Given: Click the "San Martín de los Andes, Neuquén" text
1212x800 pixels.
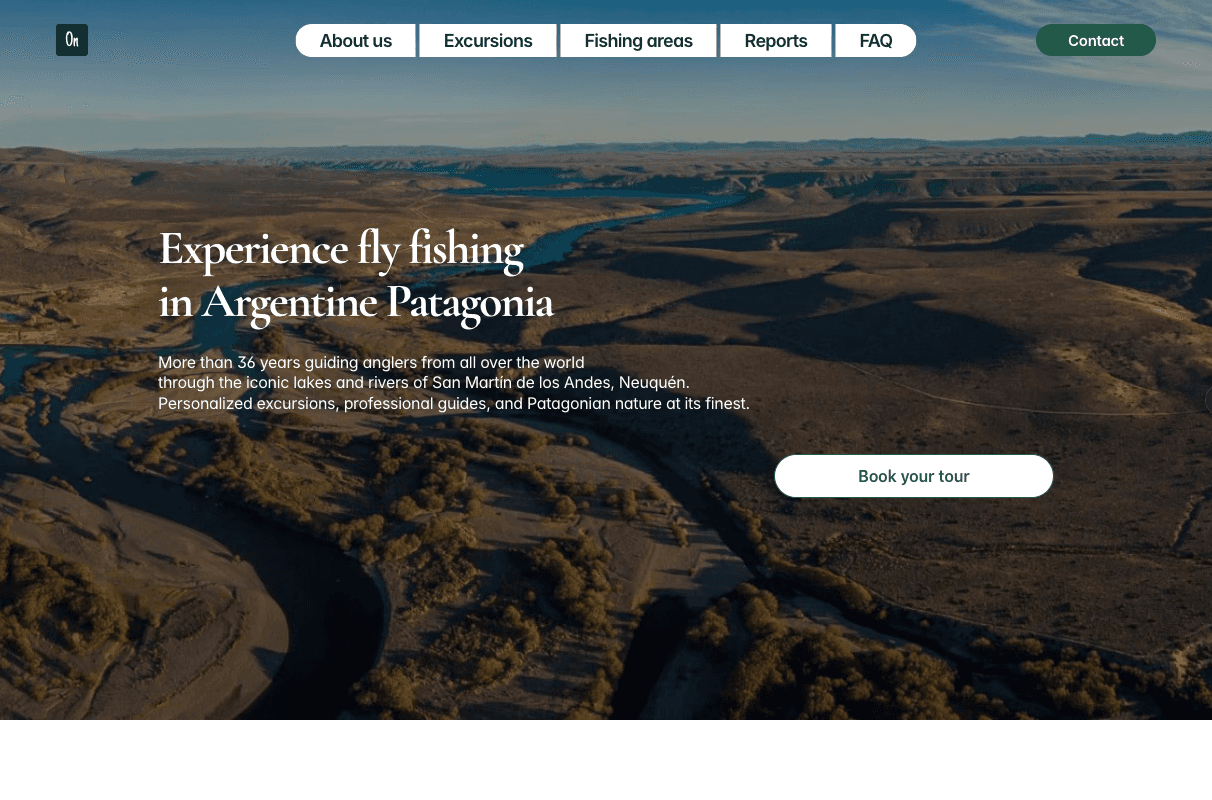Looking at the screenshot, I should click(561, 383).
